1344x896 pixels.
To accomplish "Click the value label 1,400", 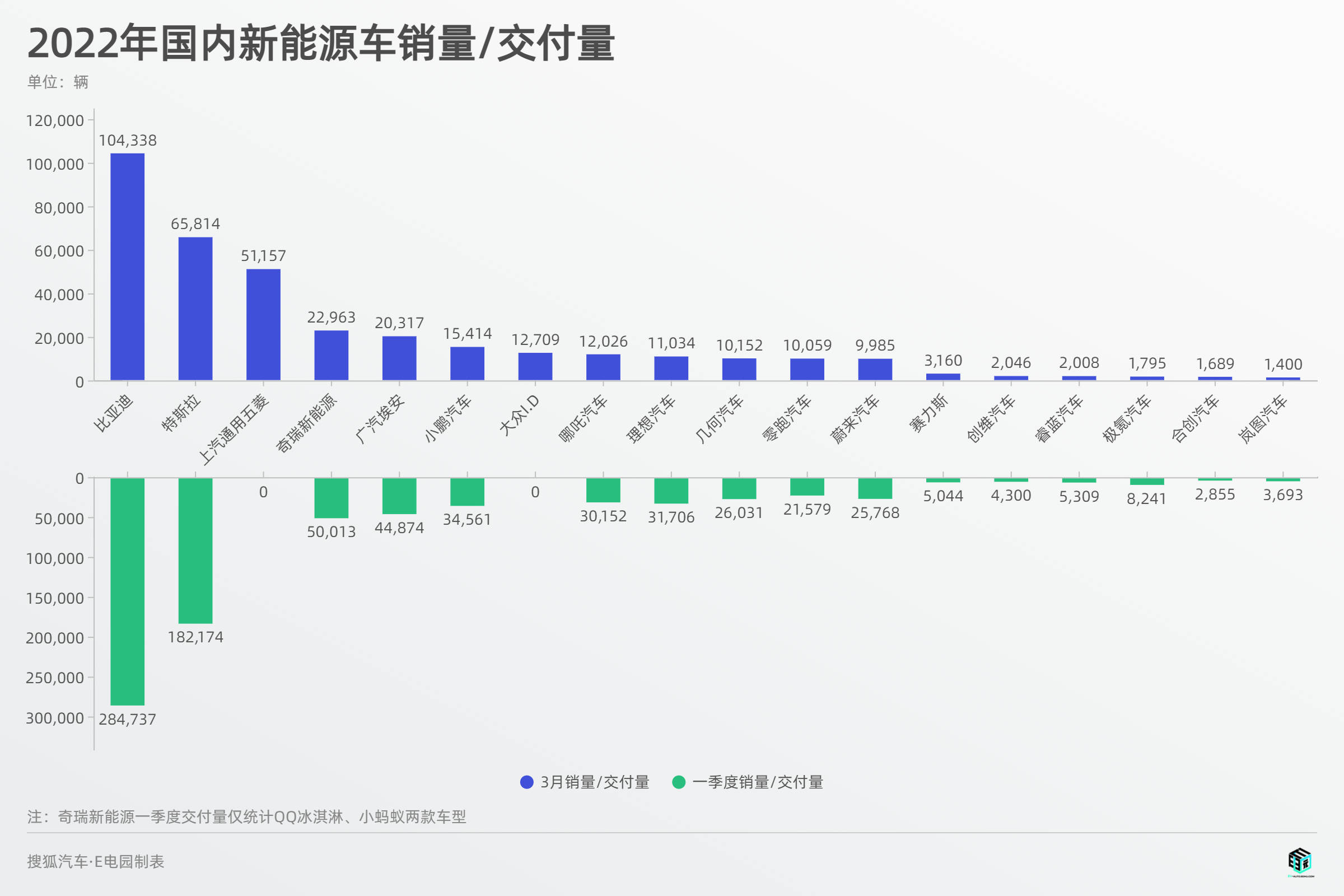I will click(x=1284, y=365).
